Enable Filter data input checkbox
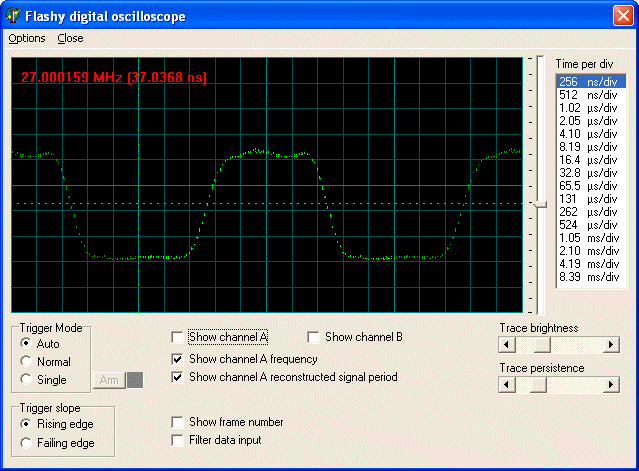This screenshot has width=639, height=471. coord(177,440)
